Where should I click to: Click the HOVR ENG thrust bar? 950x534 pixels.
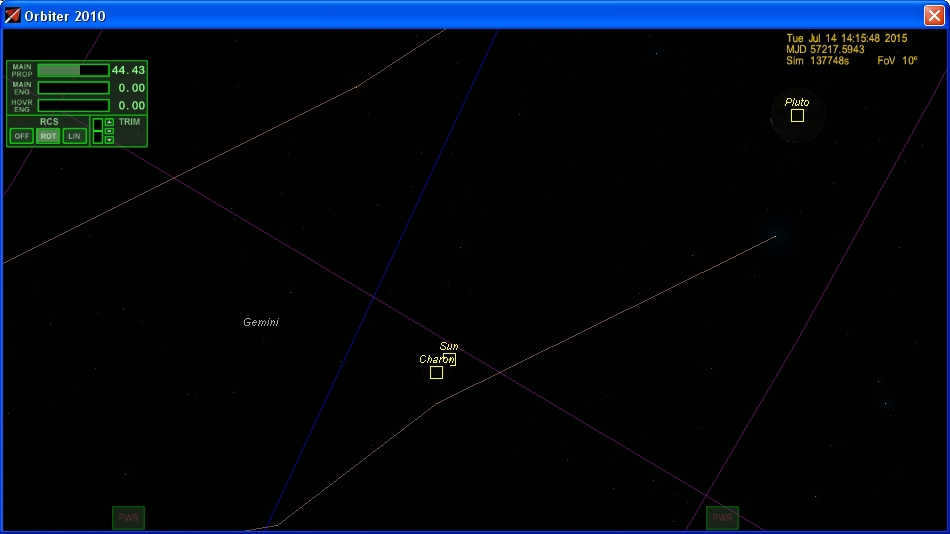coord(73,105)
